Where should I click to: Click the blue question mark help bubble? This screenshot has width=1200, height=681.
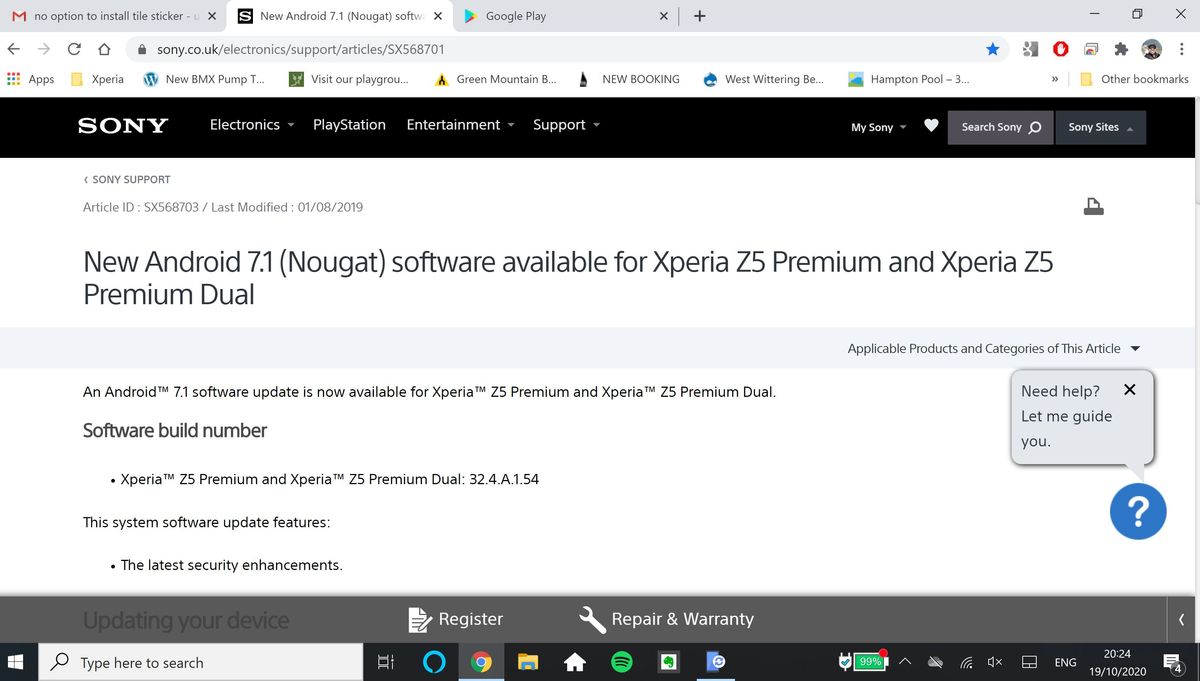pos(1138,511)
